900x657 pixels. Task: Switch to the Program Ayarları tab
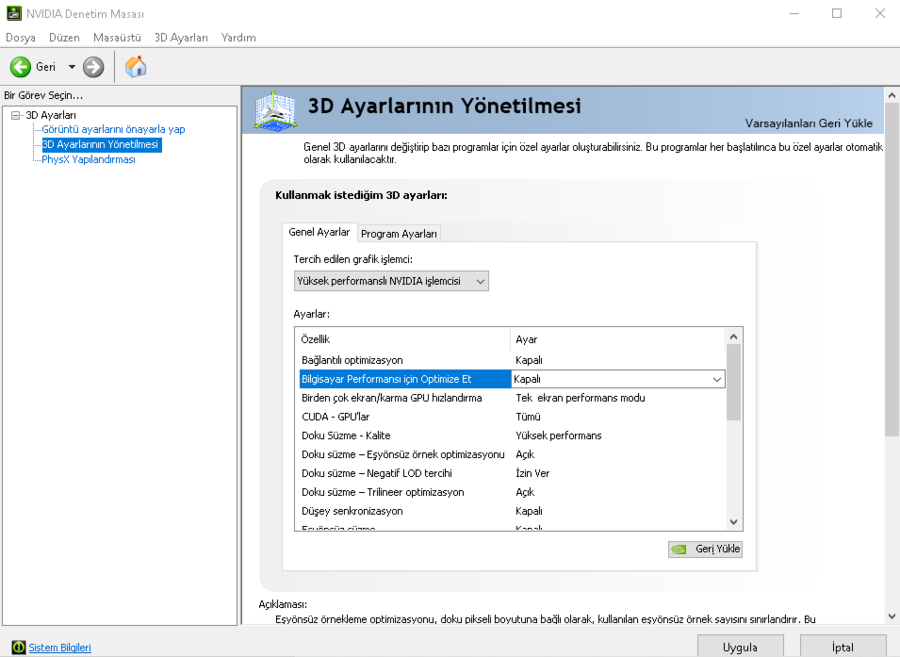(x=399, y=234)
